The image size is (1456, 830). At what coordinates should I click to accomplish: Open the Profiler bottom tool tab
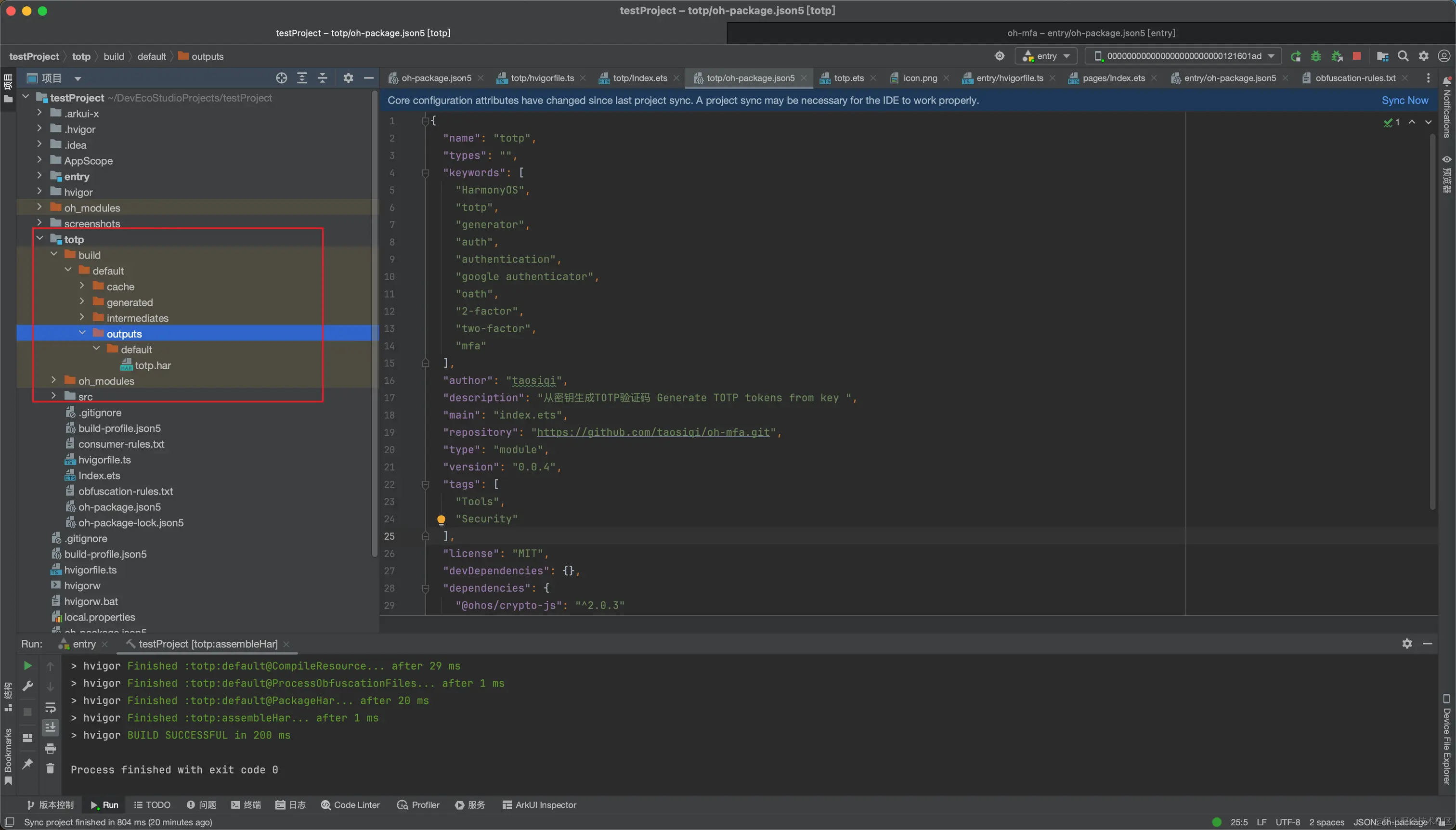(418, 805)
